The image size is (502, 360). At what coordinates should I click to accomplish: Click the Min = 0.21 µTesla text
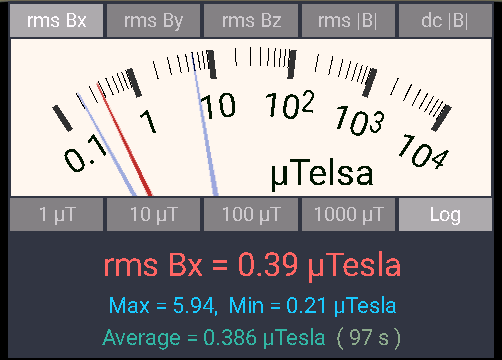click(x=312, y=306)
